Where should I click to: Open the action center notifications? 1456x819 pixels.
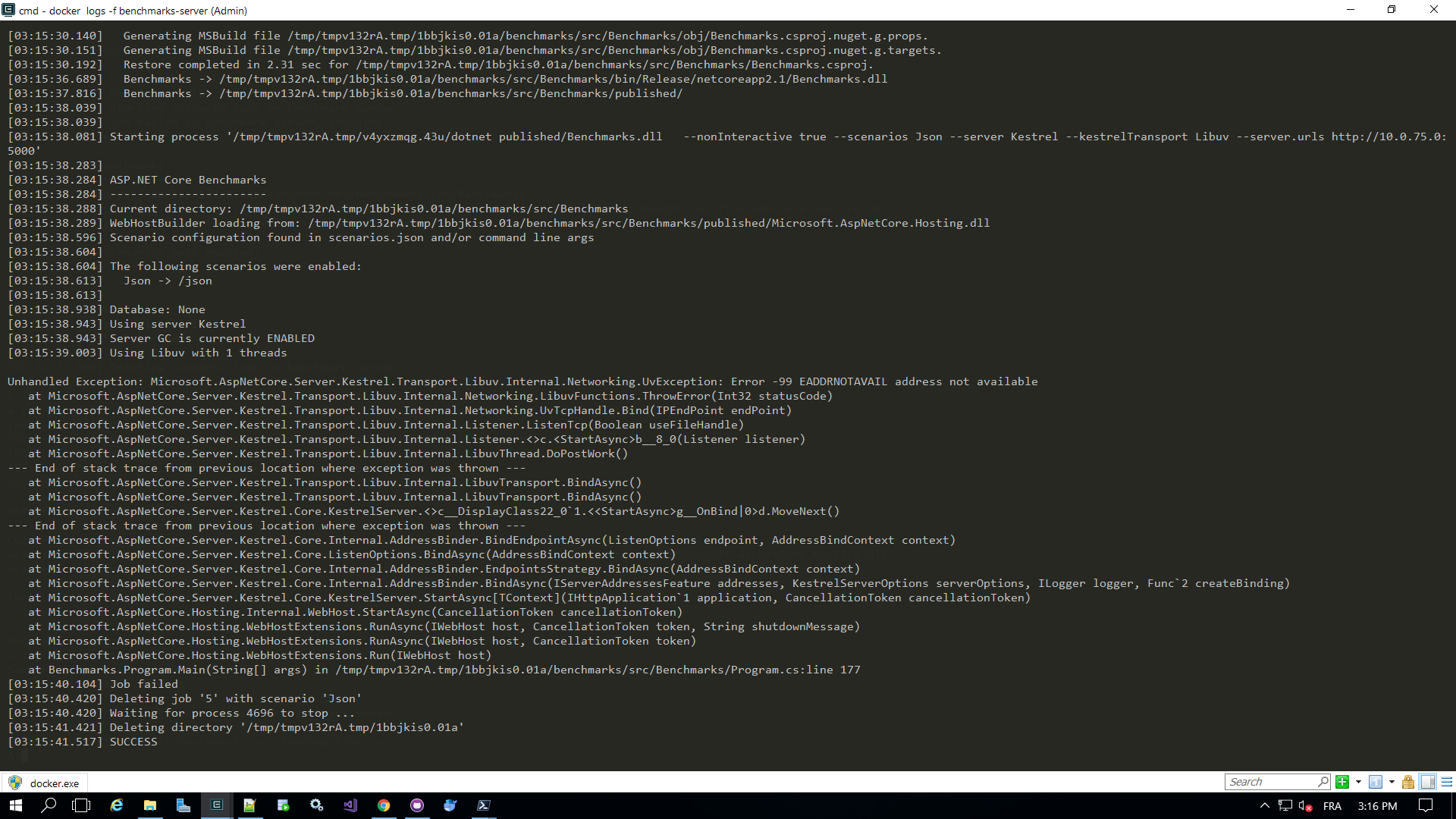coord(1426,805)
